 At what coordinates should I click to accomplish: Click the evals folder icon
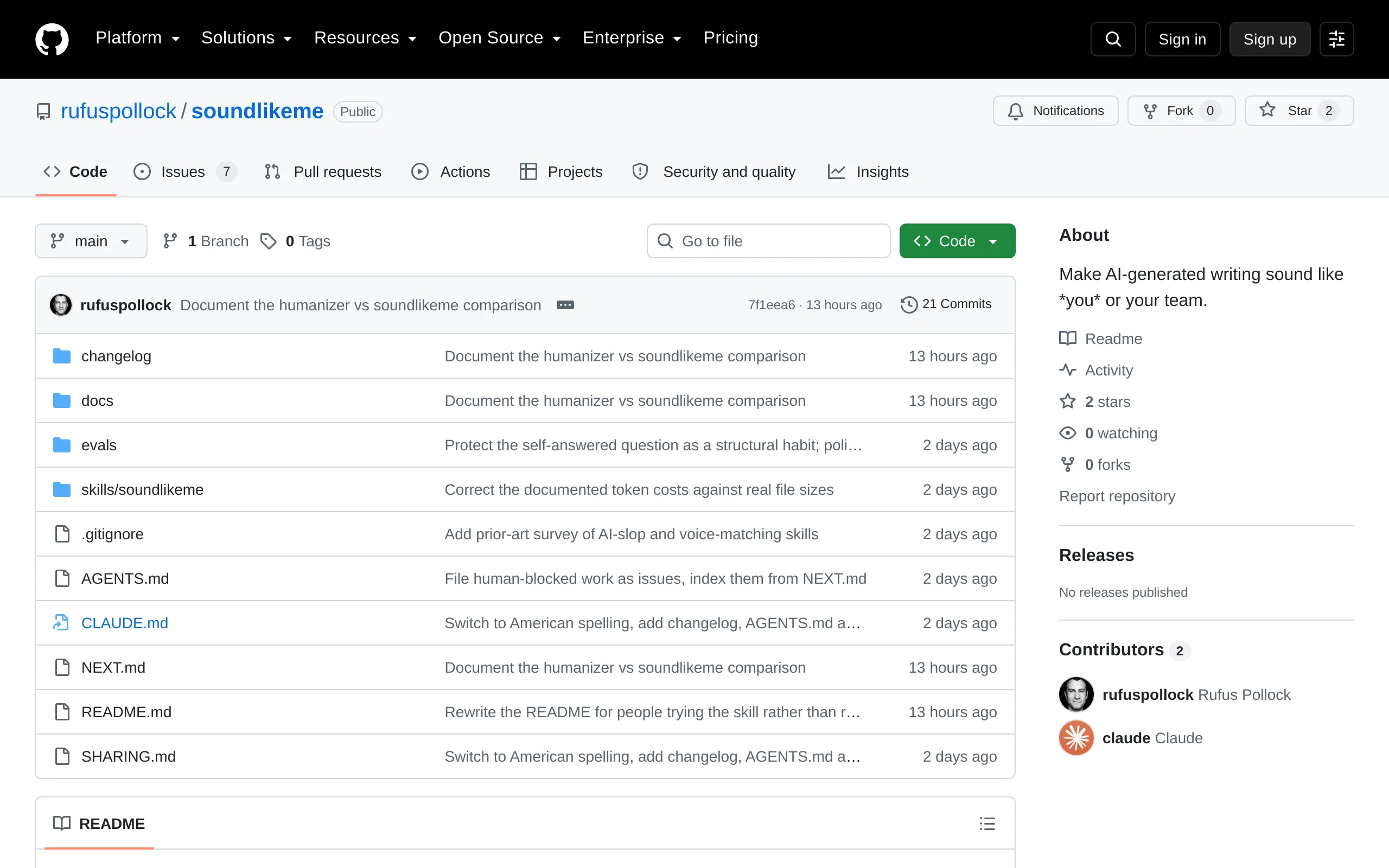(61, 445)
